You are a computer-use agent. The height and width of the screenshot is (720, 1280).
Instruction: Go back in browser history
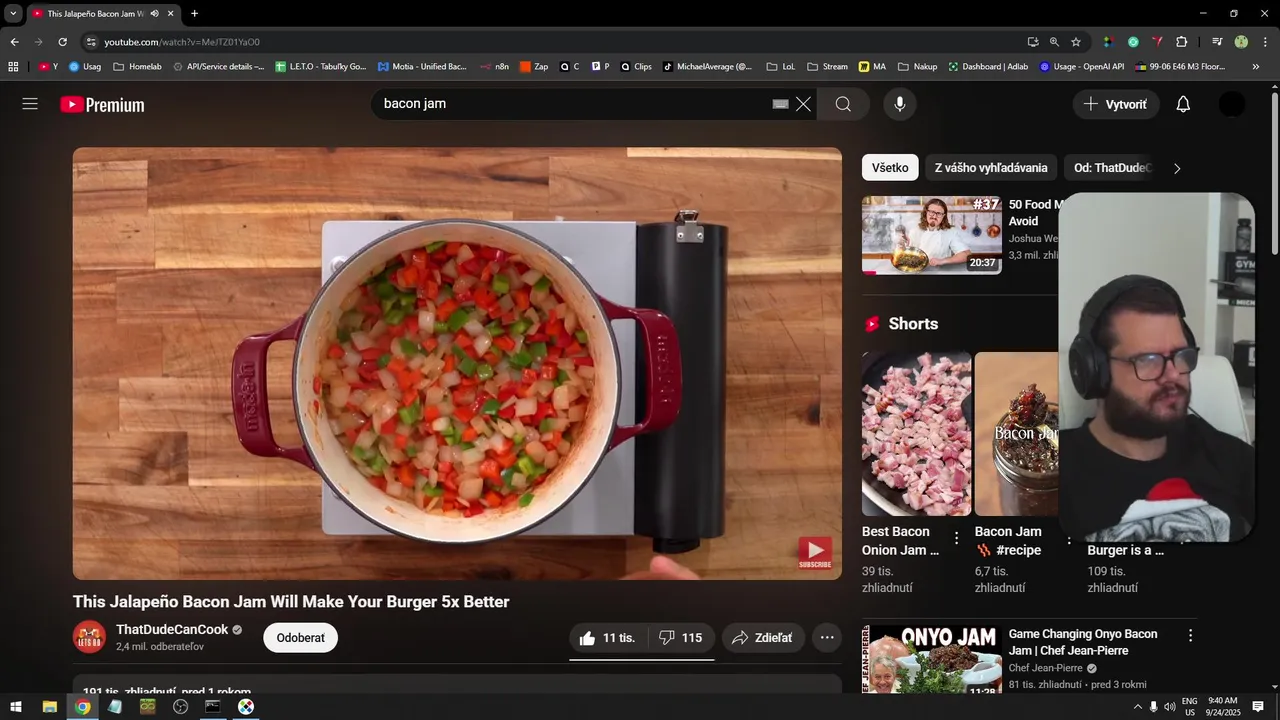14,42
